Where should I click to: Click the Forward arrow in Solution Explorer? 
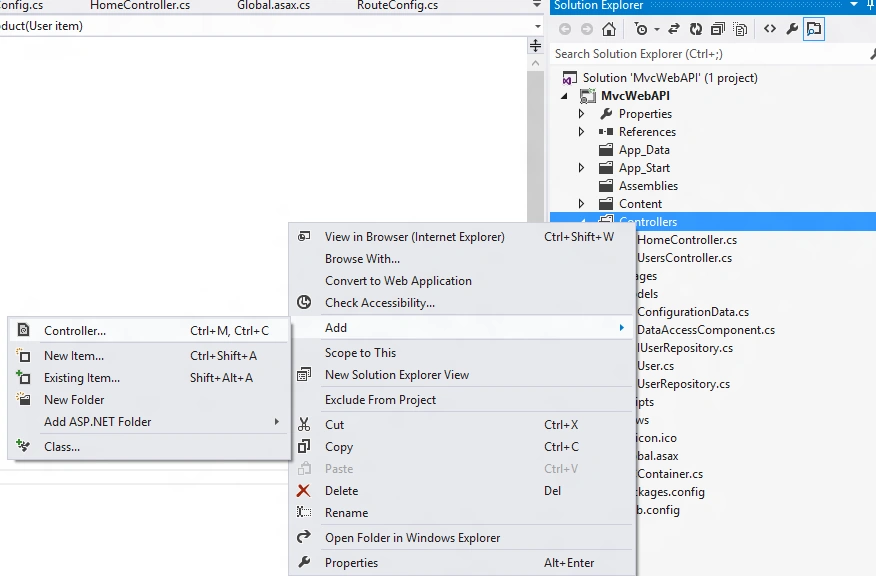point(587,29)
